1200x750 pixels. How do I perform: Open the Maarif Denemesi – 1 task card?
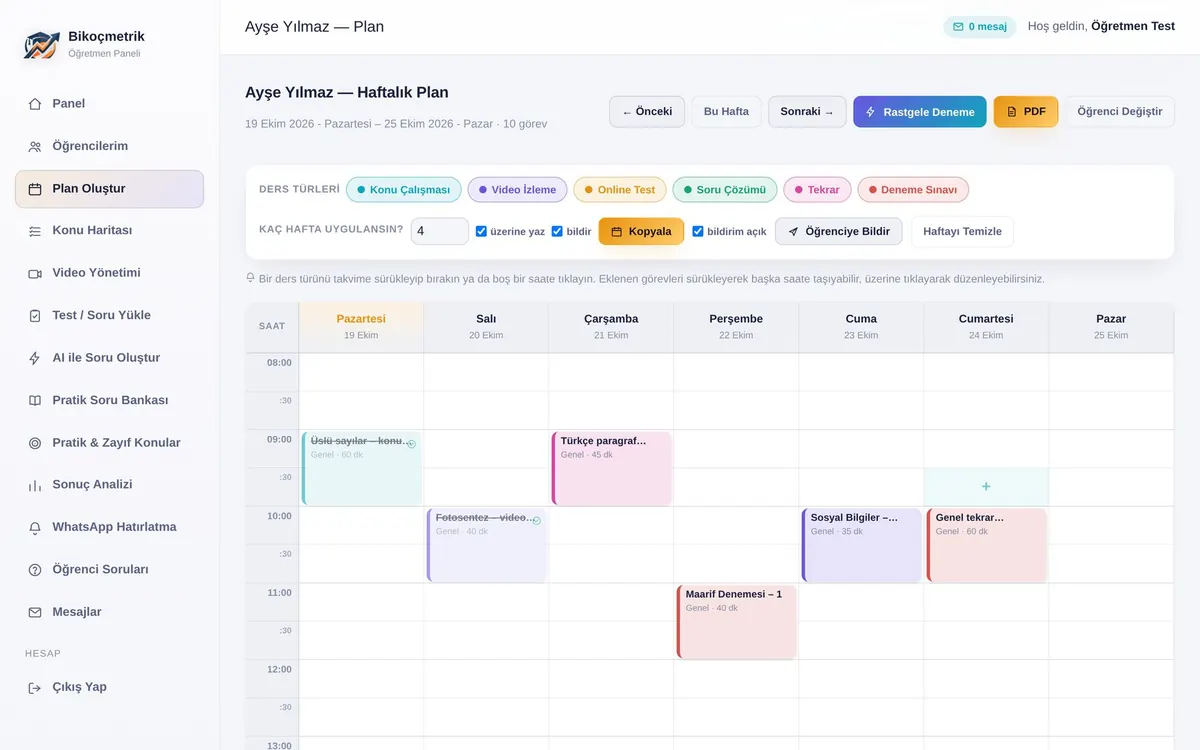coord(736,622)
